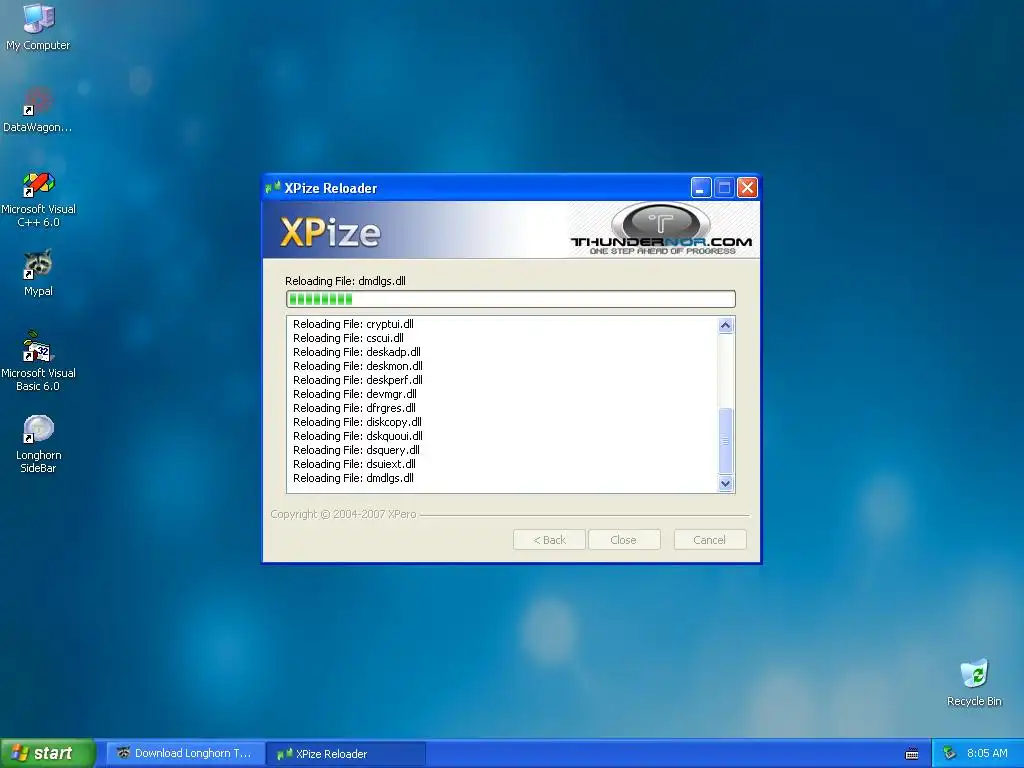Select the Longhorn SideBar desktop shortcut
This screenshot has width=1024, height=768.
point(38,444)
